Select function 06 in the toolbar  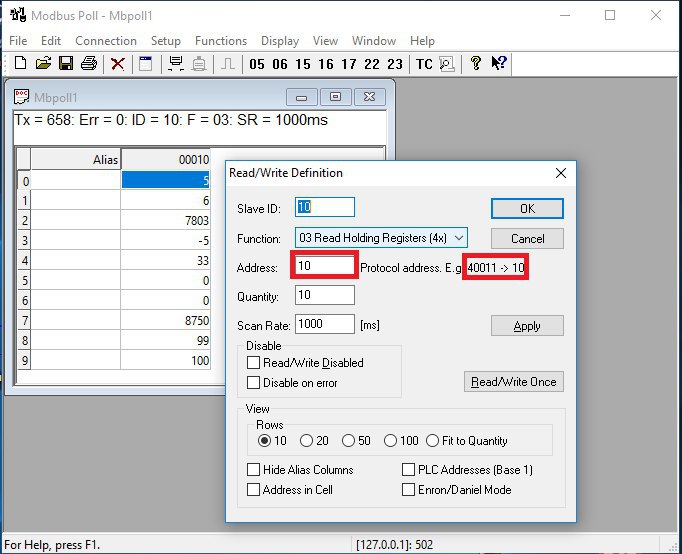[280, 64]
